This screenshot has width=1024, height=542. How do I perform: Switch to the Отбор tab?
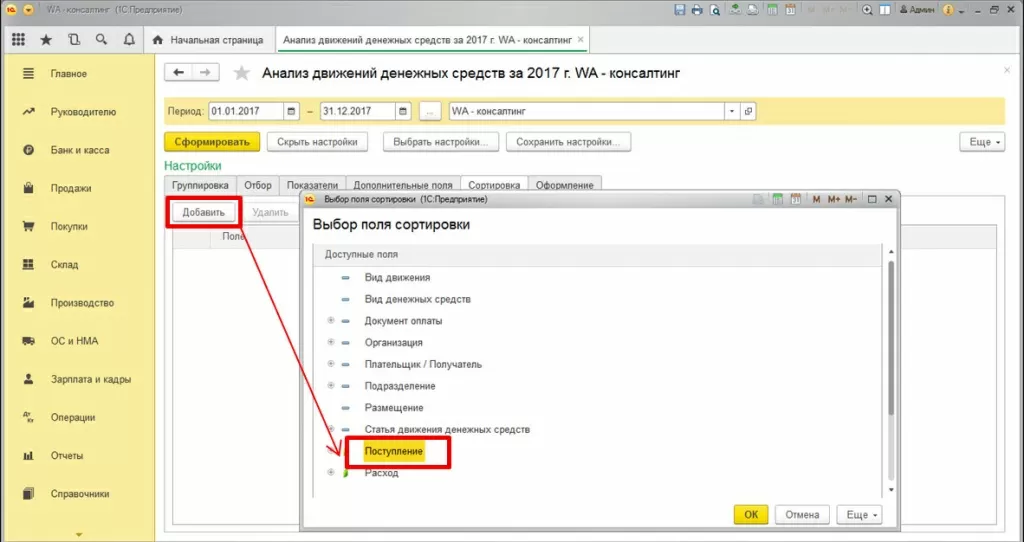pyautogui.click(x=258, y=185)
